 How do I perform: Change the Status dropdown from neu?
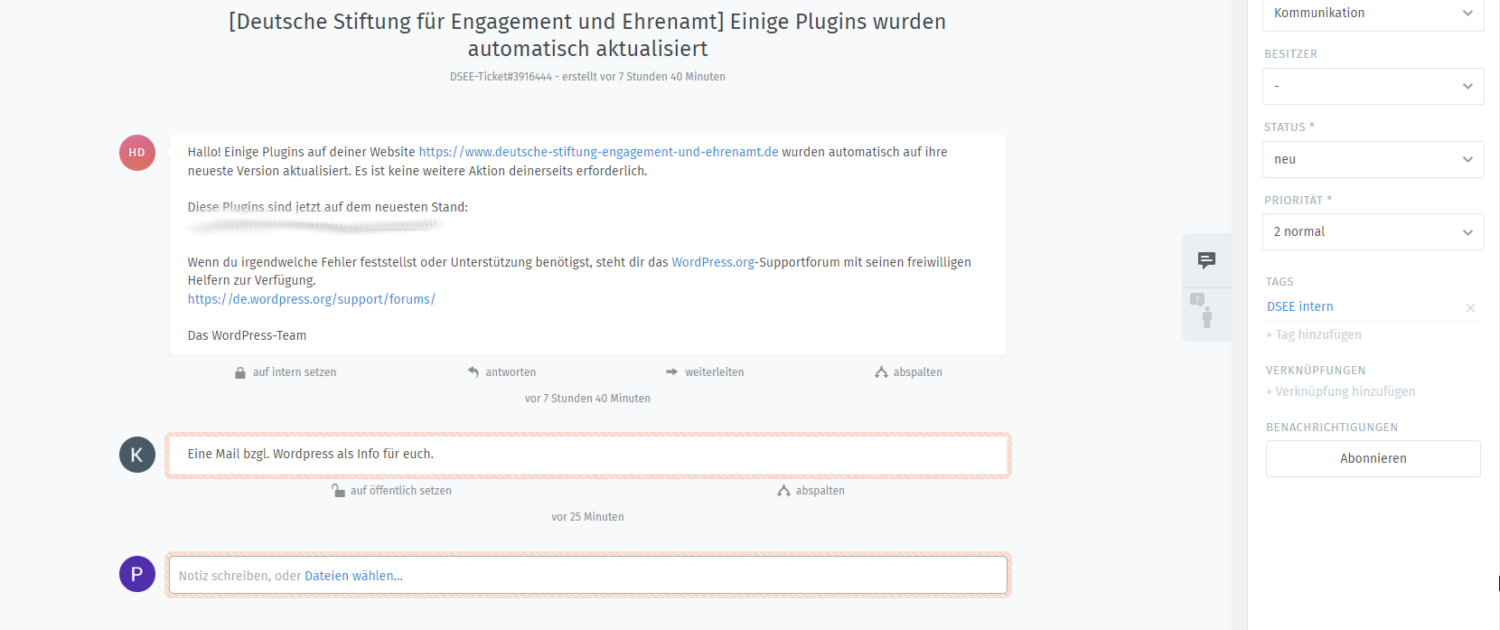click(1372, 159)
